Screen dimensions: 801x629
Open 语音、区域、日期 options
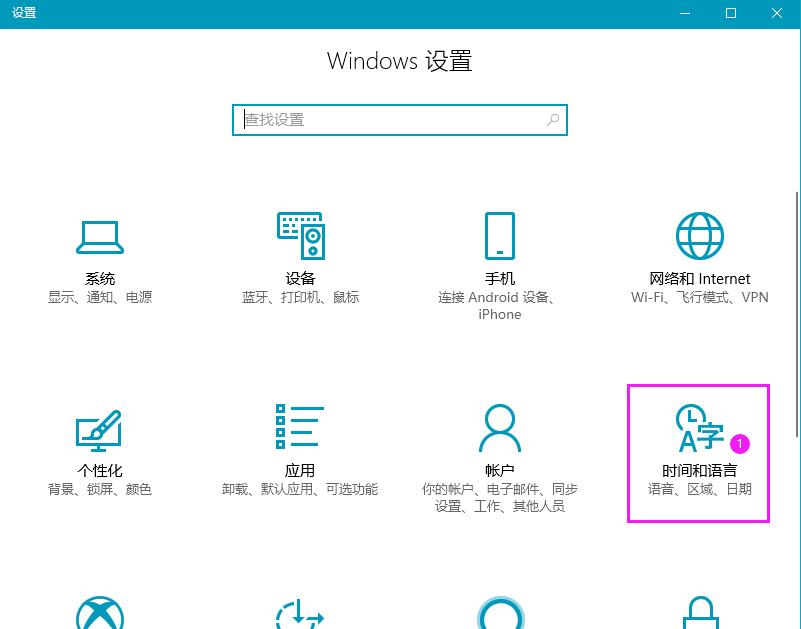click(x=699, y=489)
